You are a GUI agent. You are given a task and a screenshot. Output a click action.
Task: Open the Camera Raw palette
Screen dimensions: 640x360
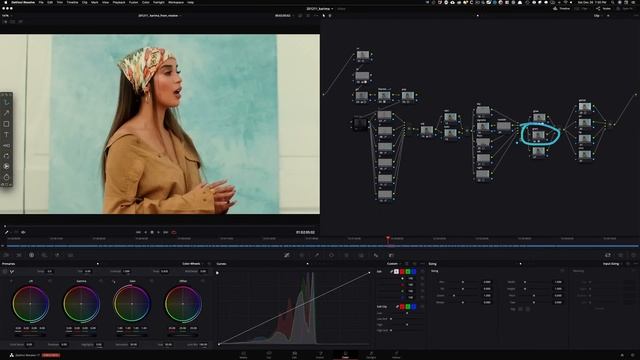coord(6,255)
